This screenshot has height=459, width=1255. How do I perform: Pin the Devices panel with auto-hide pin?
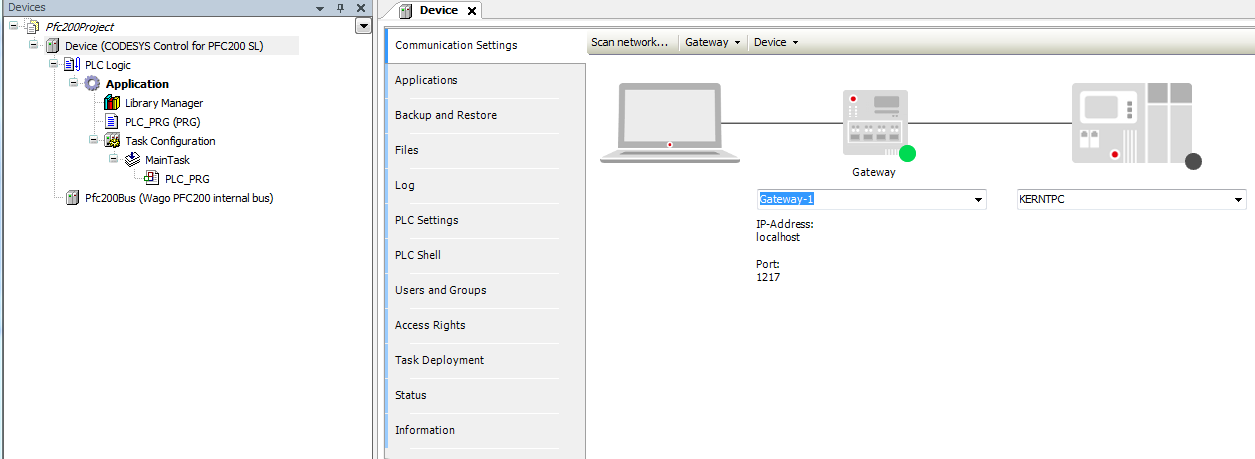340,8
